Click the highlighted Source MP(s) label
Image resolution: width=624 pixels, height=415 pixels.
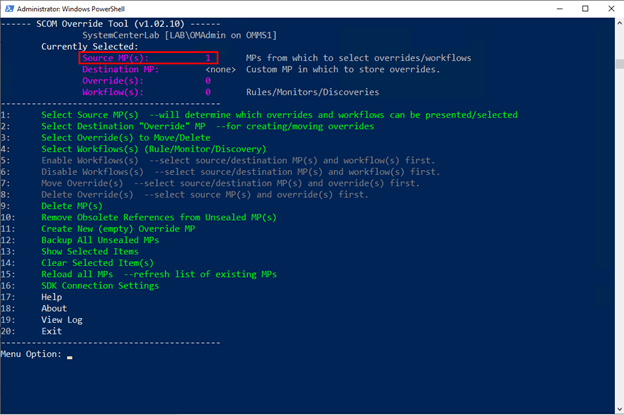coord(115,58)
